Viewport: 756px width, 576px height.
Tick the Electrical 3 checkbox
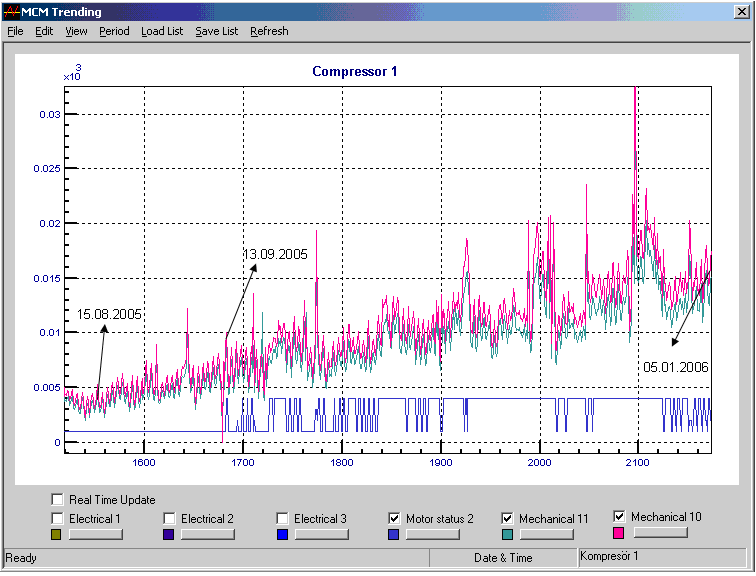pos(283,519)
